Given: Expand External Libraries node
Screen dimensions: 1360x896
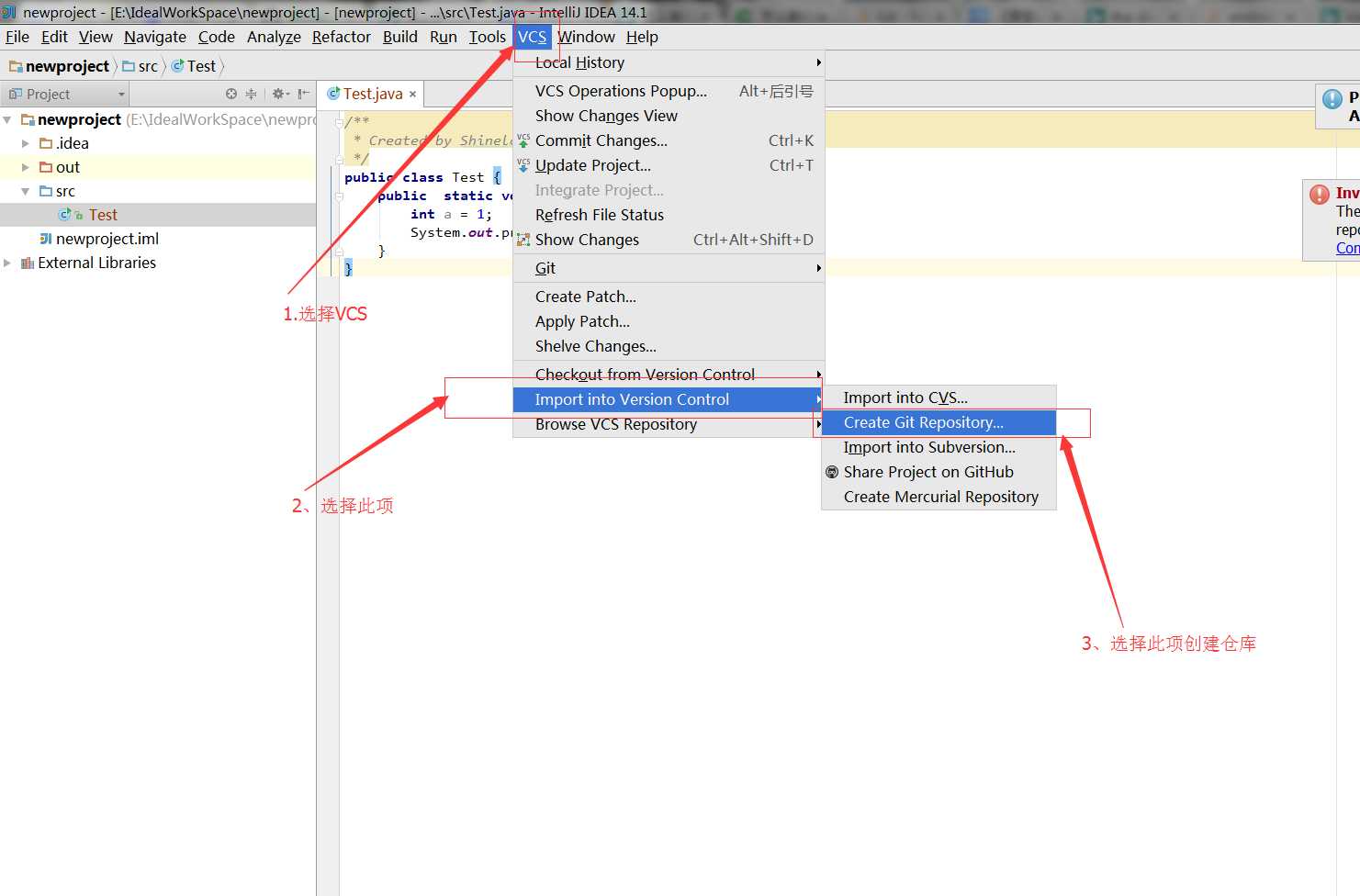Looking at the screenshot, I should pos(7,263).
